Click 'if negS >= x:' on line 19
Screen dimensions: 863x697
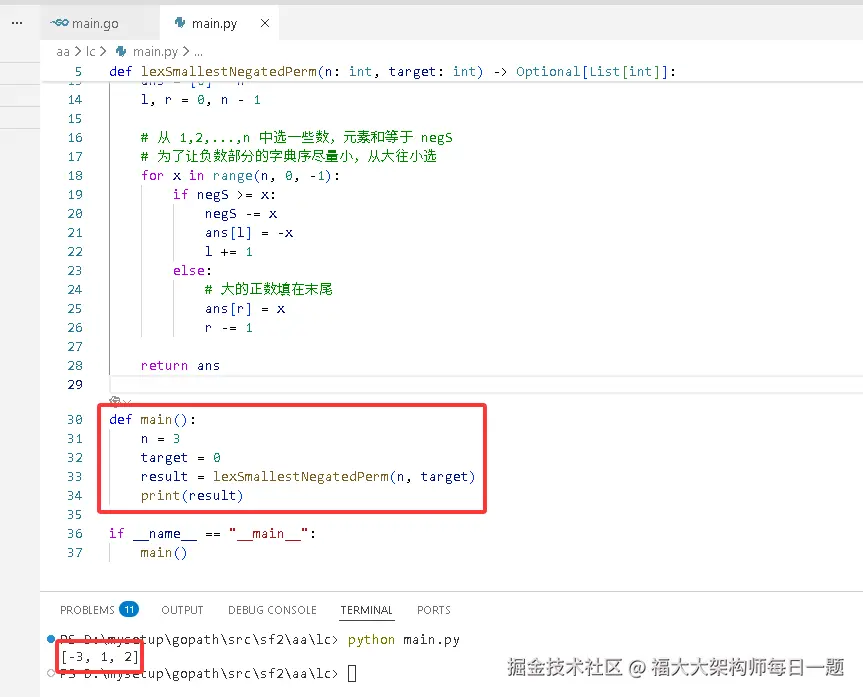tap(224, 195)
